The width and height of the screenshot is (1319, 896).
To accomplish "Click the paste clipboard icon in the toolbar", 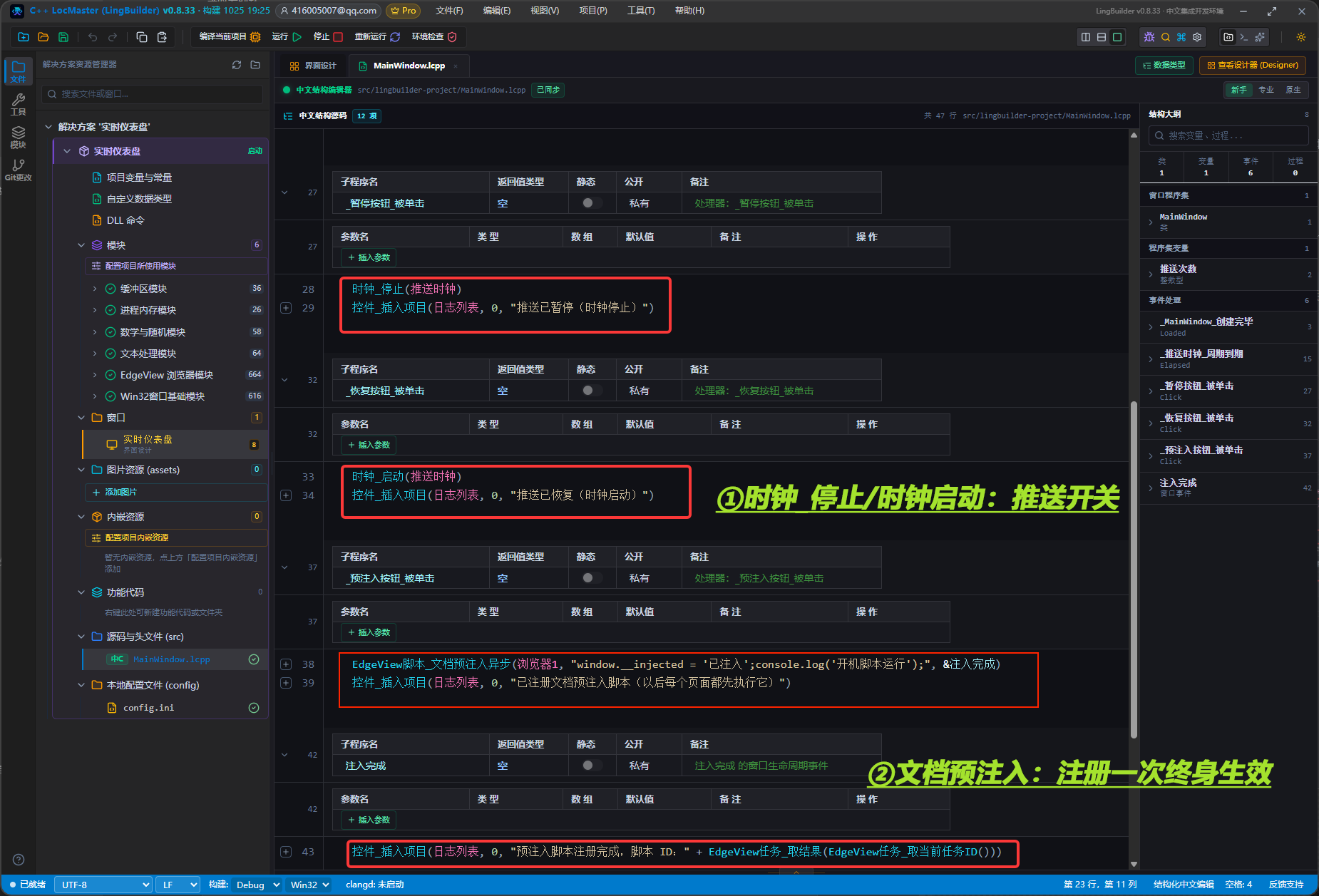I will tap(162, 37).
